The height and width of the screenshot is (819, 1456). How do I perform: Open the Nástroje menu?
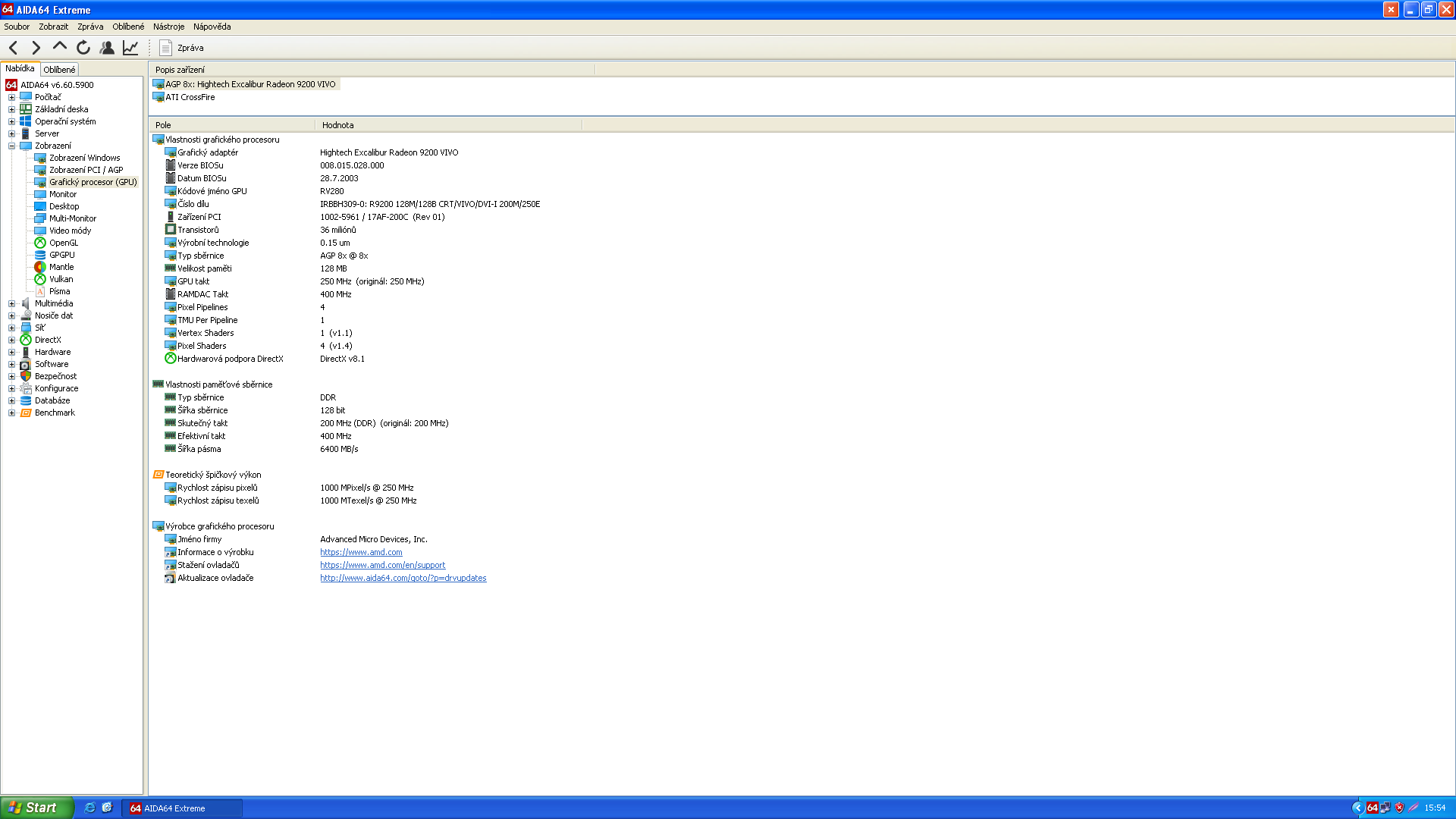(168, 27)
